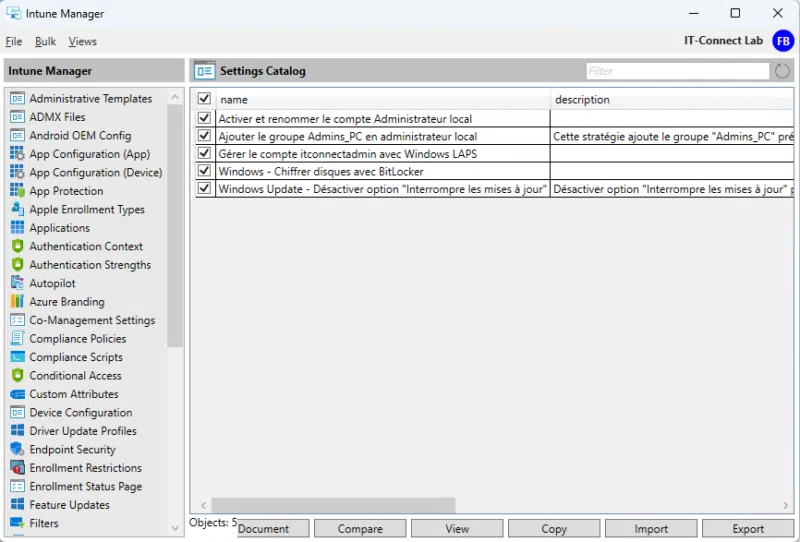800x542 pixels.
Task: Select the Android OEM Config icon
Action: pos(17,136)
